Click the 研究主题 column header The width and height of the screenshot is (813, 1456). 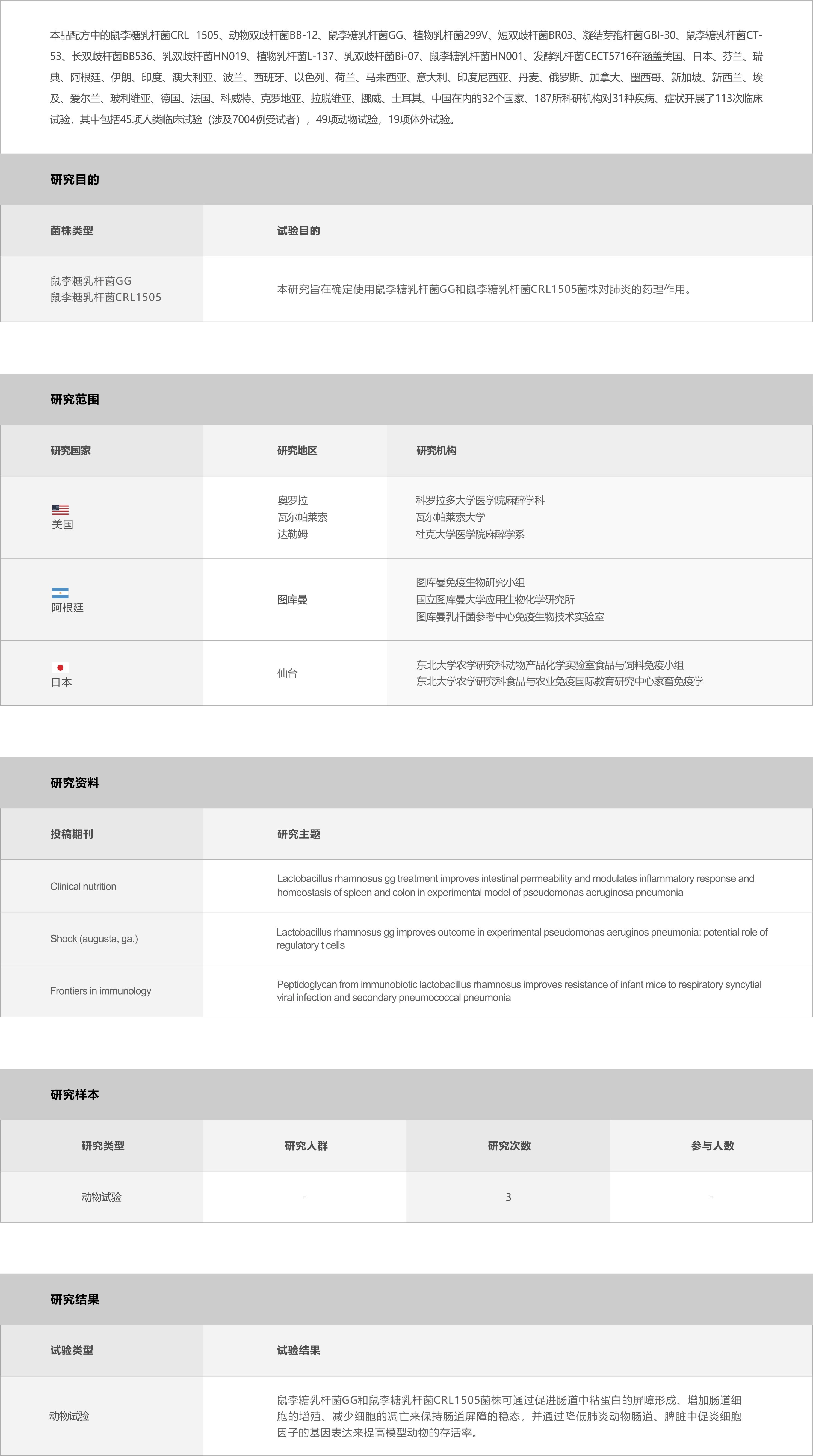[298, 834]
